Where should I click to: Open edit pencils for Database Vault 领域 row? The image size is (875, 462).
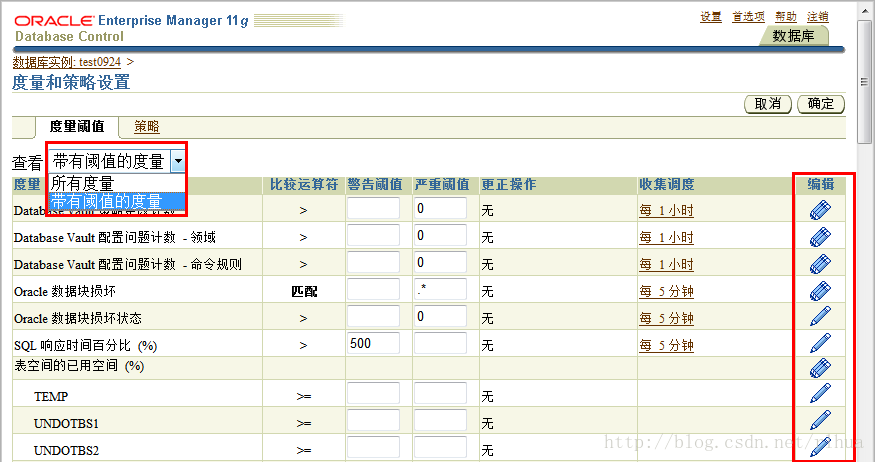820,237
